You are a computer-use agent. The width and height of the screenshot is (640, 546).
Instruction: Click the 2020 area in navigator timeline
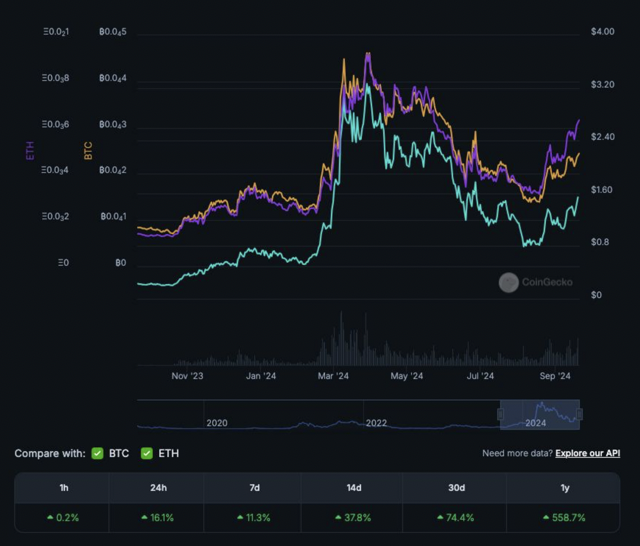pyautogui.click(x=217, y=423)
